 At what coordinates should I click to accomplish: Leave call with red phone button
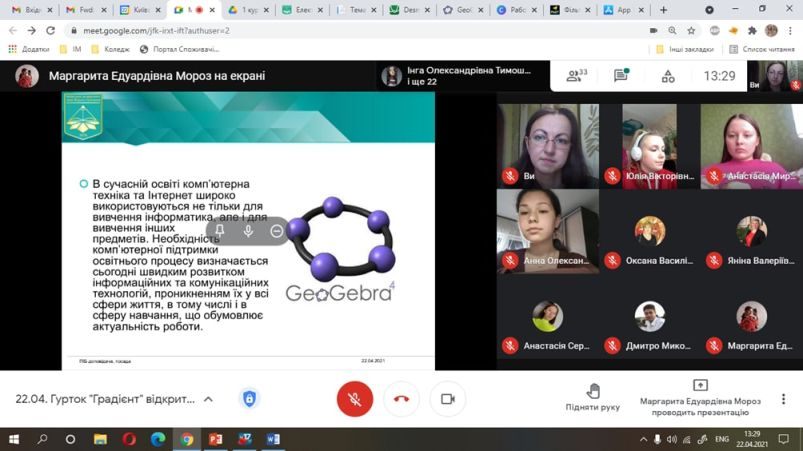[x=401, y=399]
